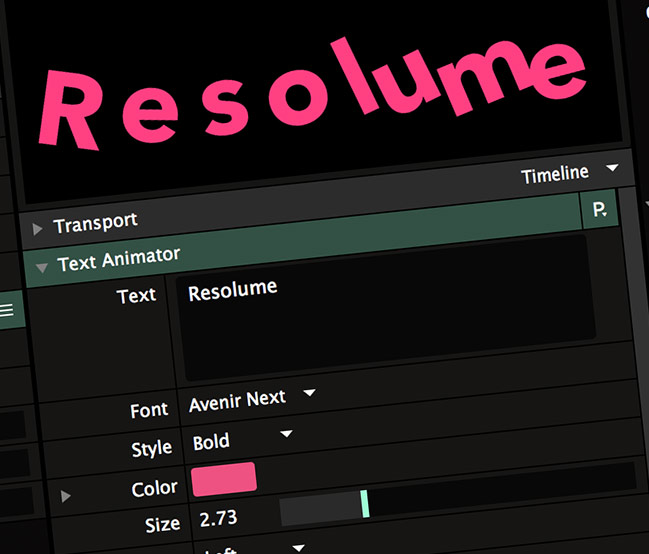Viewport: 649px width, 554px height.
Task: Open the P. preset menu button
Action: coord(600,210)
